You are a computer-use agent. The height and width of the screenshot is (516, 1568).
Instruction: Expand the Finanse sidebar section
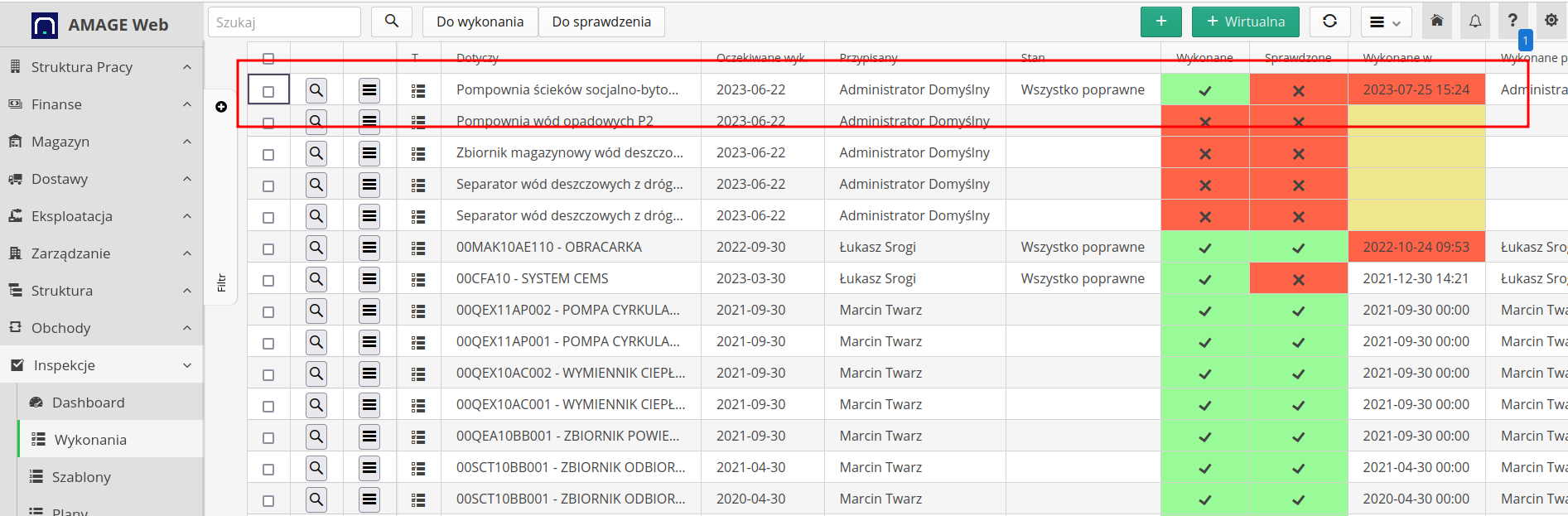coord(101,104)
